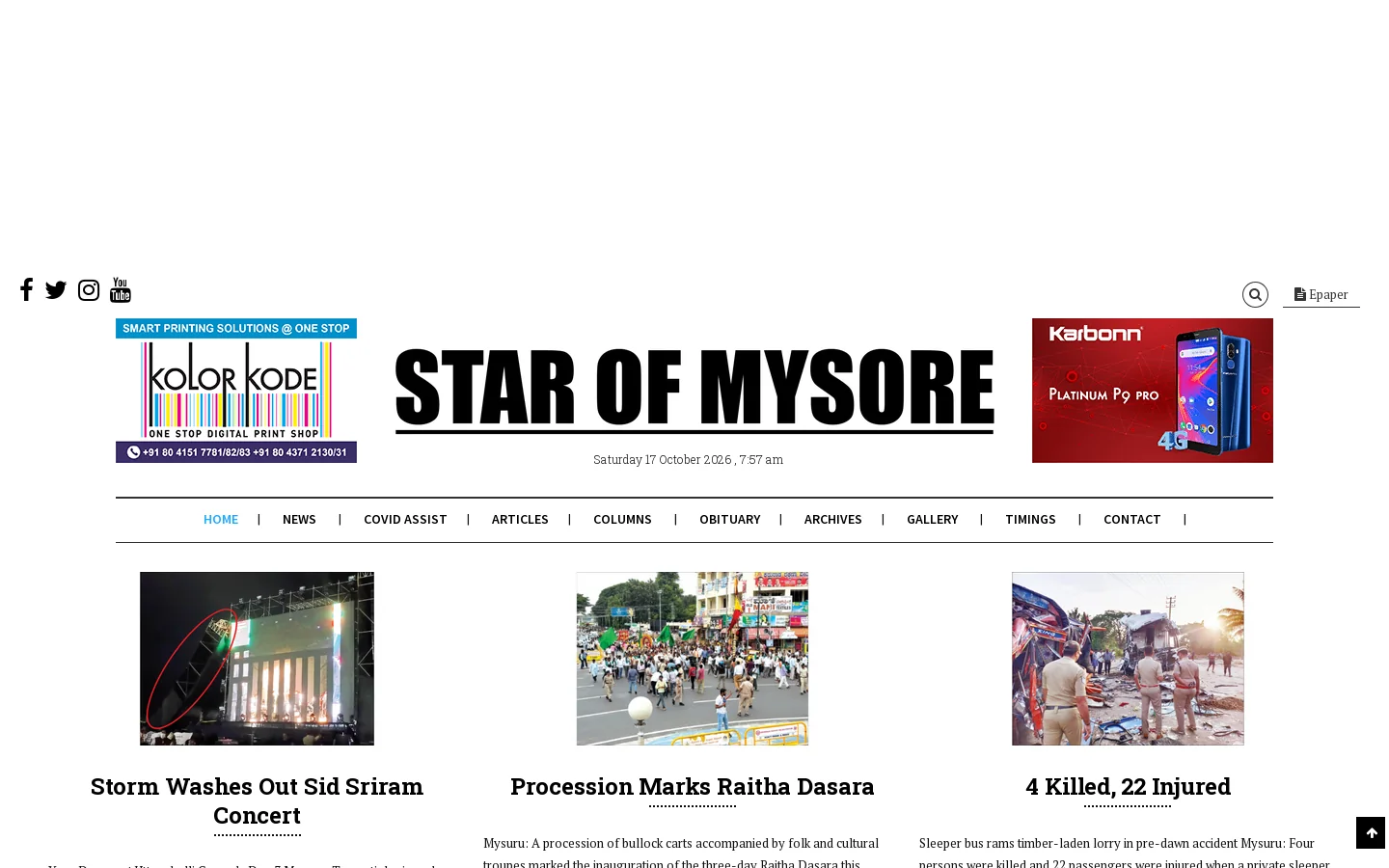Image resolution: width=1389 pixels, height=868 pixels.
Task: Open the Covid Assist menu item
Action: tap(405, 519)
